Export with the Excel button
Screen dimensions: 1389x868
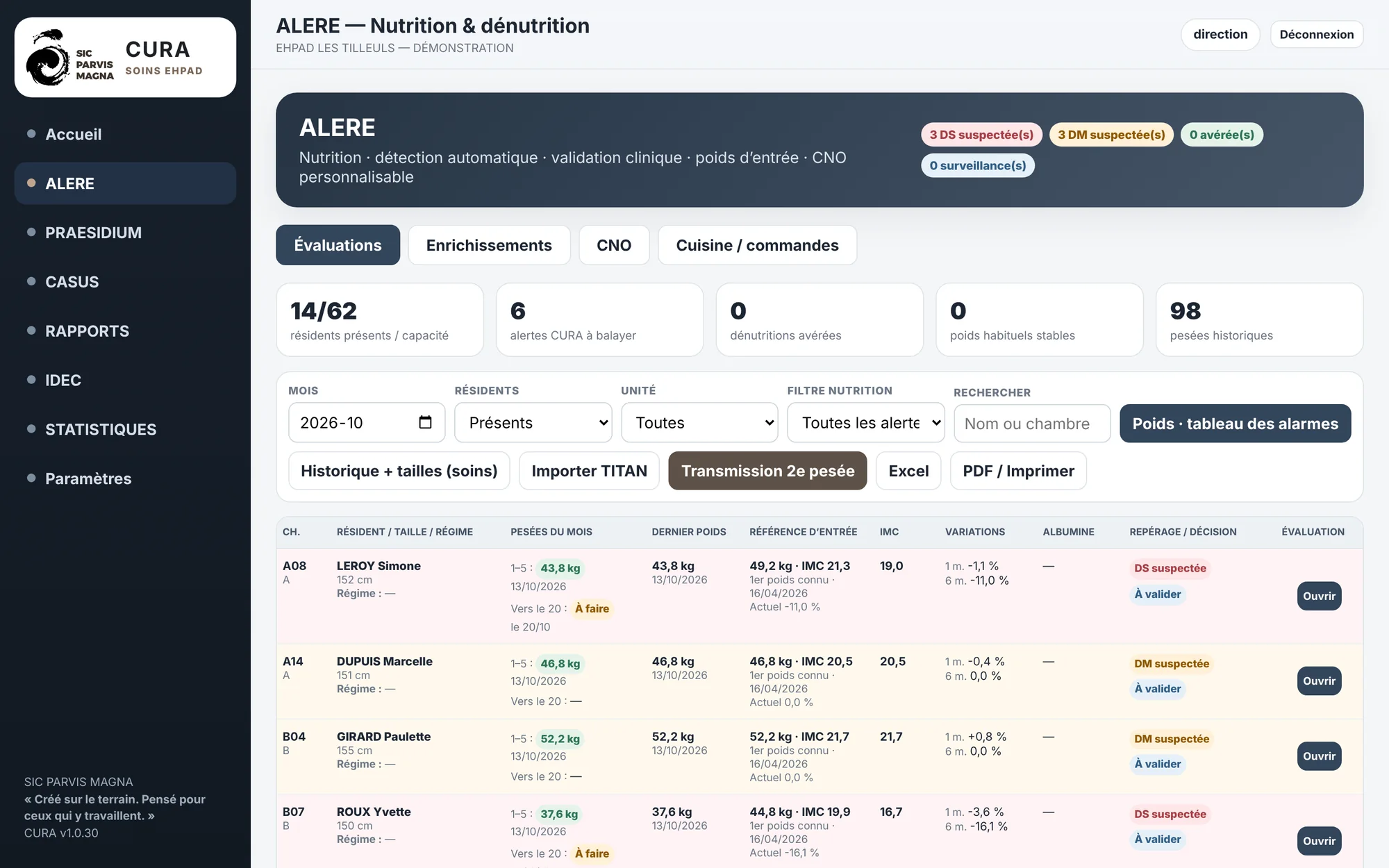click(908, 471)
